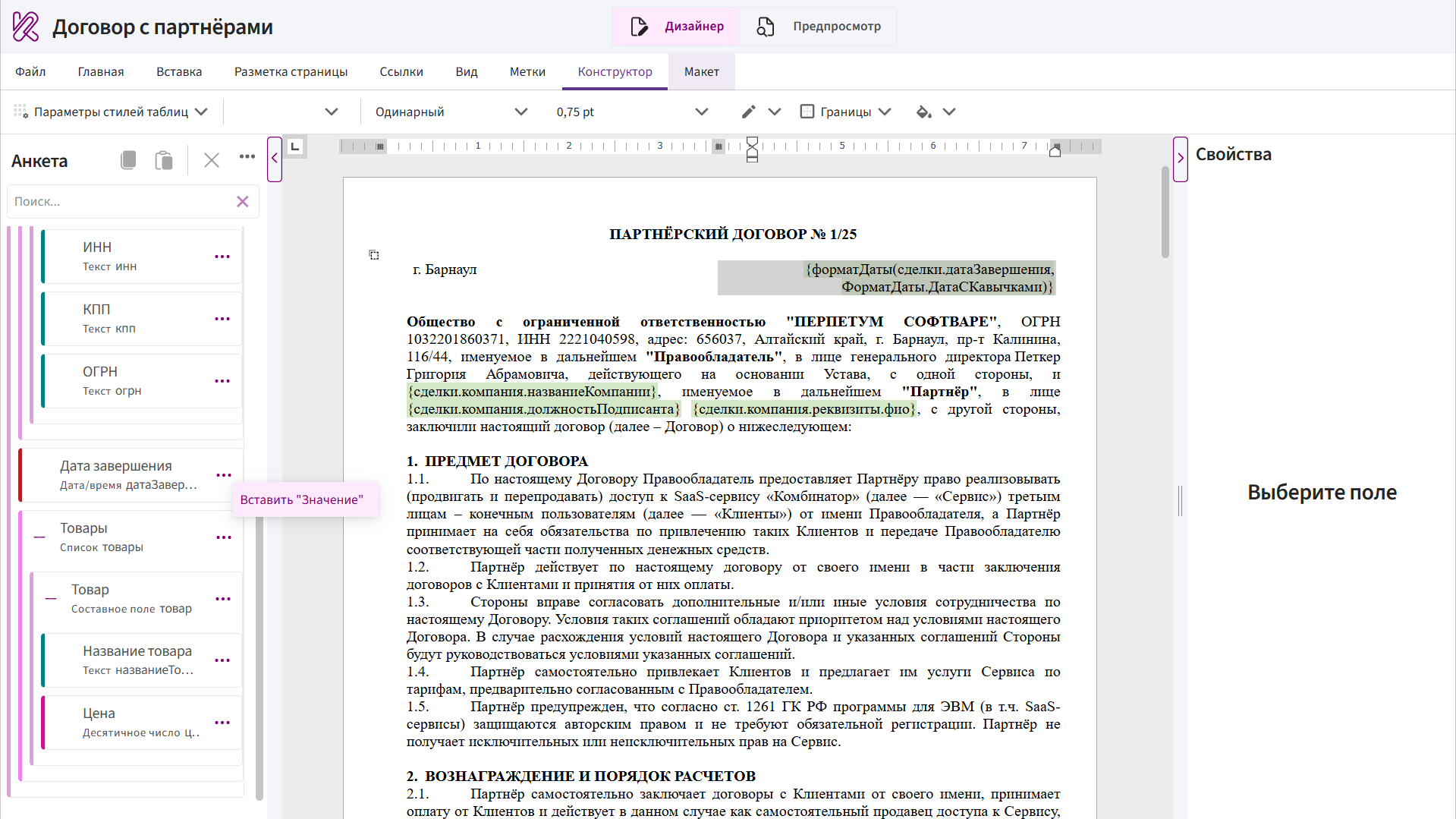Screen dimensions: 1456x819
Task: Collapse the Товары list group
Action: (39, 537)
